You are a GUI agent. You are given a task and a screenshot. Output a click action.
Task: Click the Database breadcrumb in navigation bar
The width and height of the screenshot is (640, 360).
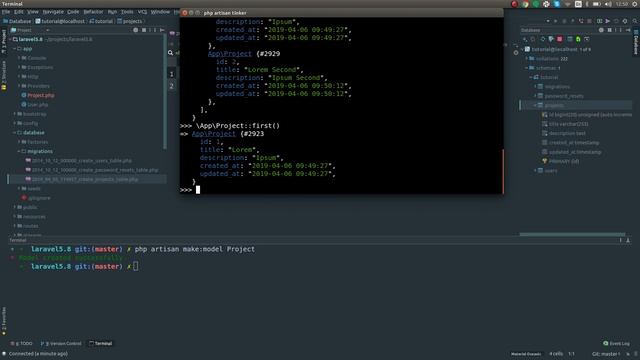tap(17, 21)
